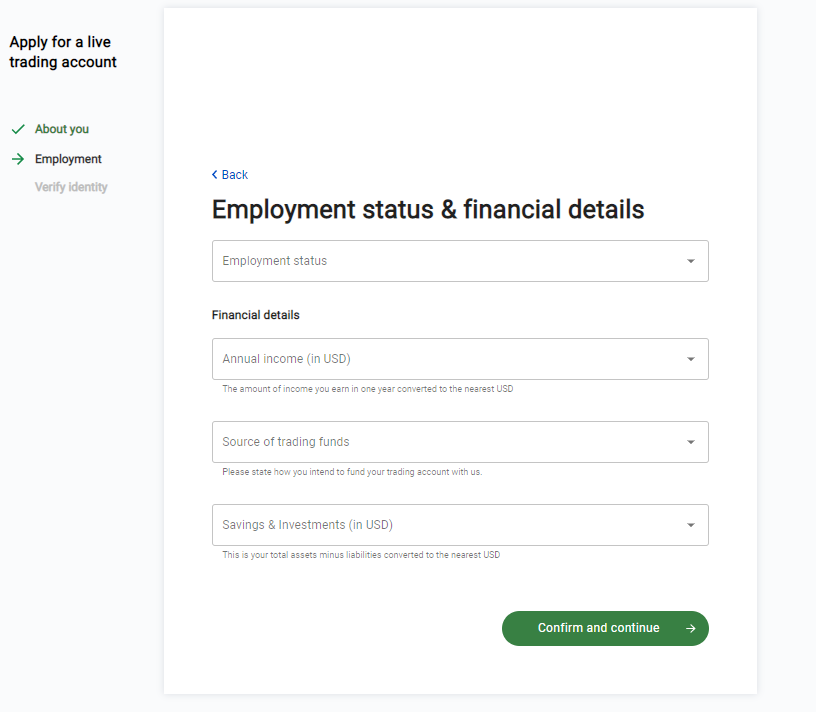Click the Apply for a live trading account title
Screen dimensions: 816x712
63,52
